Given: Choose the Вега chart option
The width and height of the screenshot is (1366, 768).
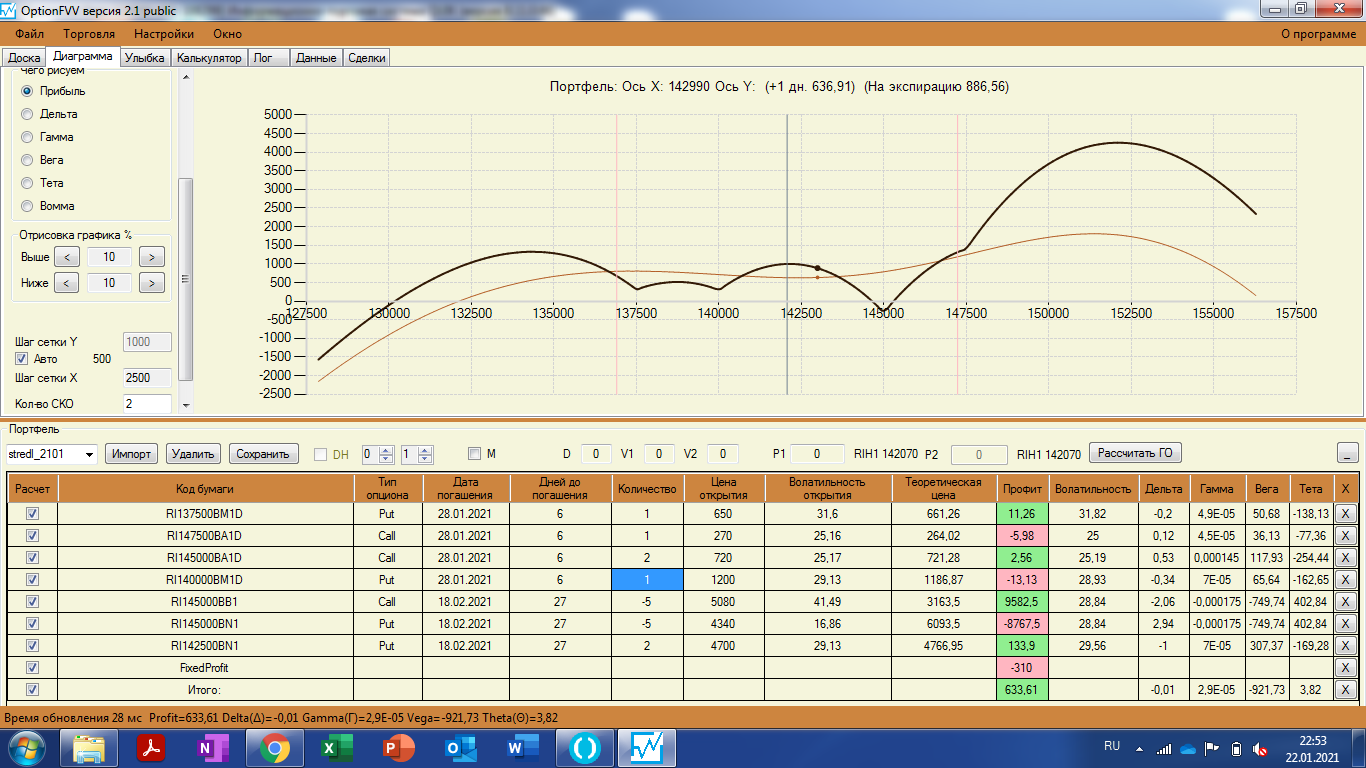Looking at the screenshot, I should pyautogui.click(x=27, y=160).
